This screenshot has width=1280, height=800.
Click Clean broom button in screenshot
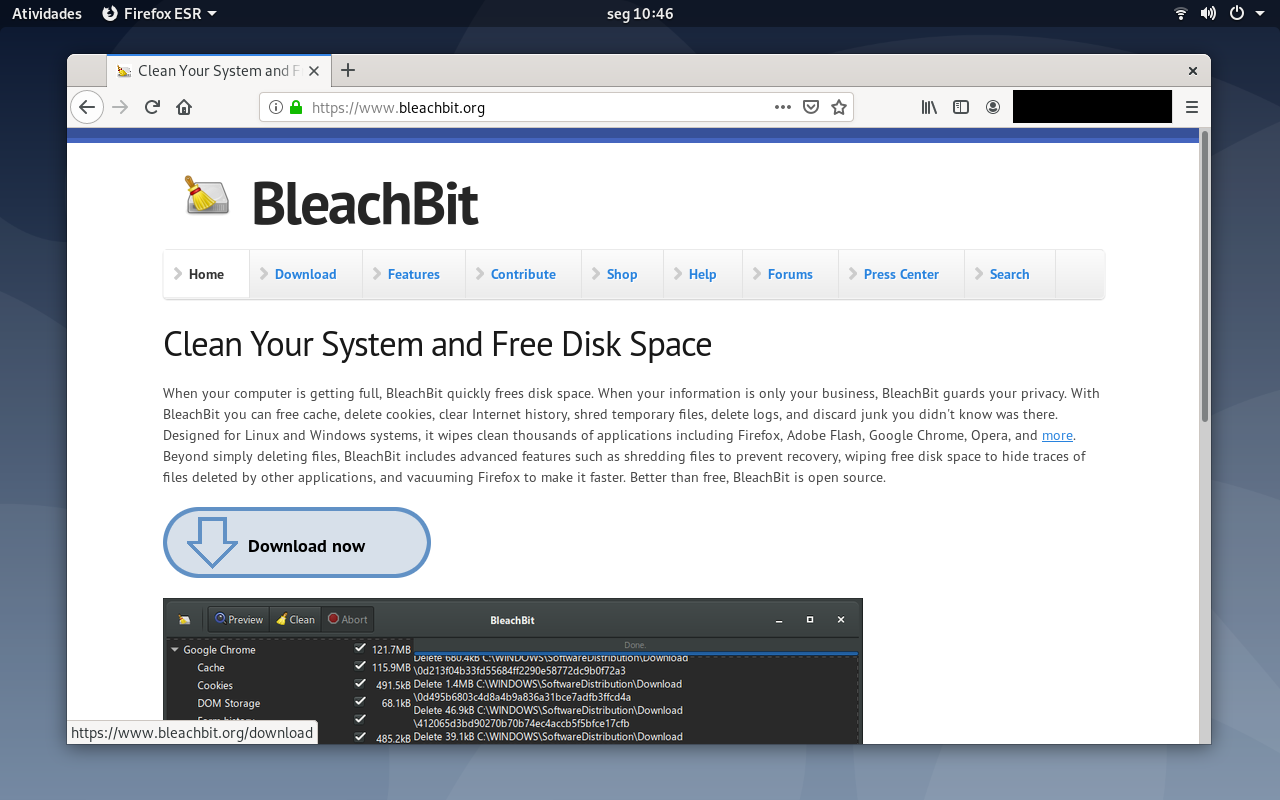pyautogui.click(x=295, y=619)
